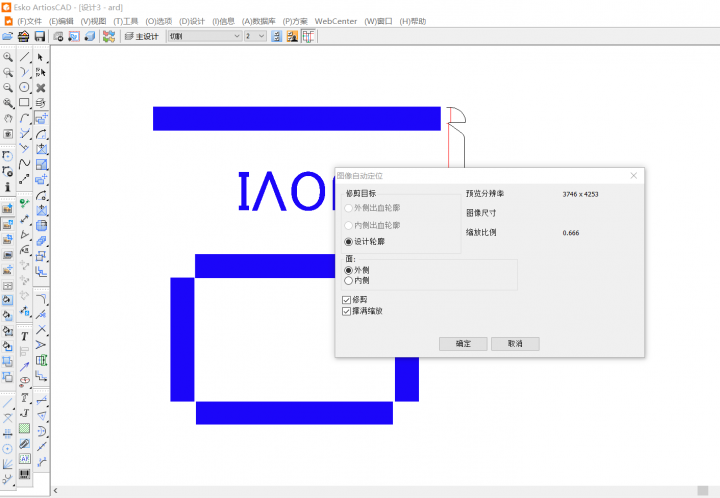This screenshot has height=498, width=720.
Task: Click the 主设计 layer button
Action: point(140,36)
